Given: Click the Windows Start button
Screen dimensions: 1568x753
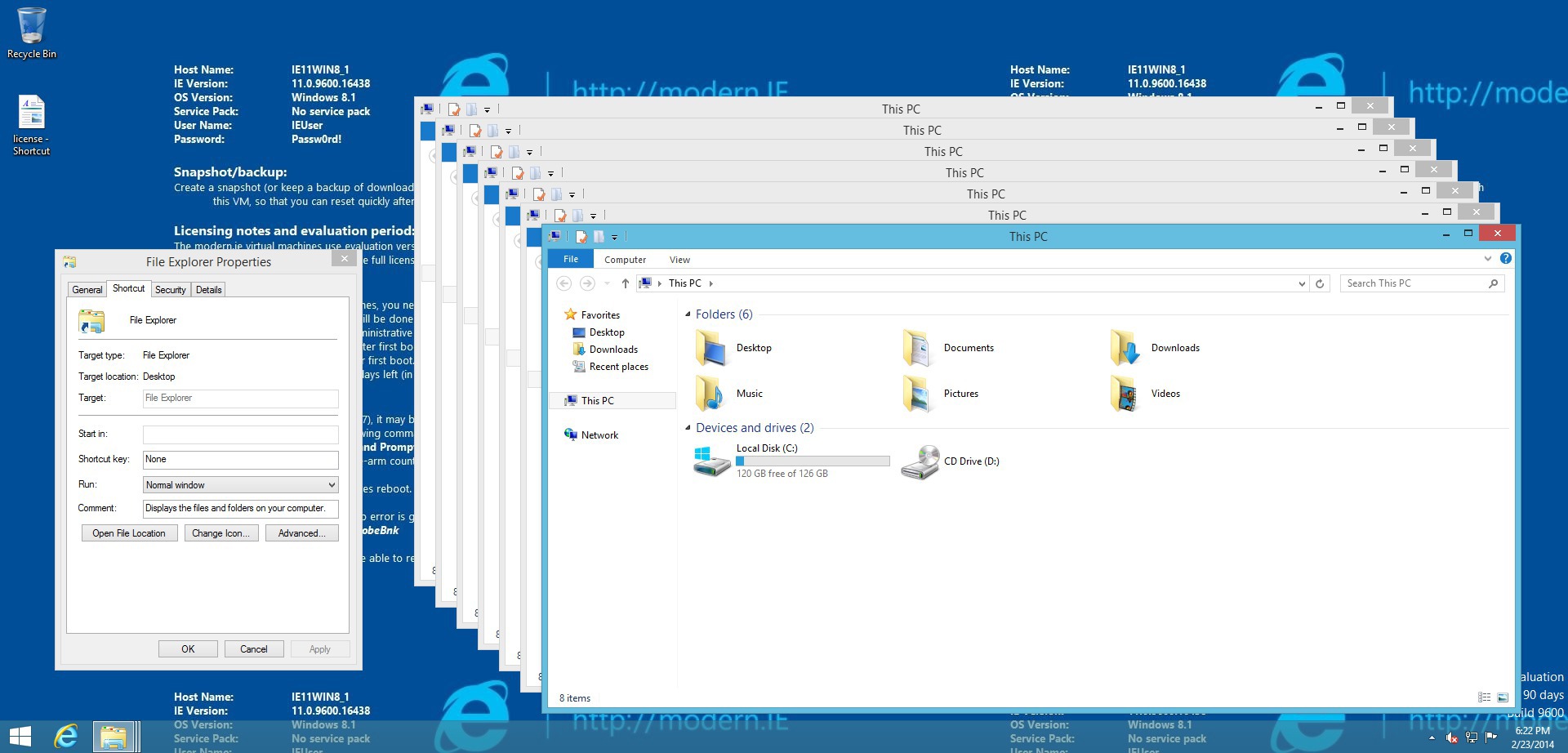Looking at the screenshot, I should (20, 737).
